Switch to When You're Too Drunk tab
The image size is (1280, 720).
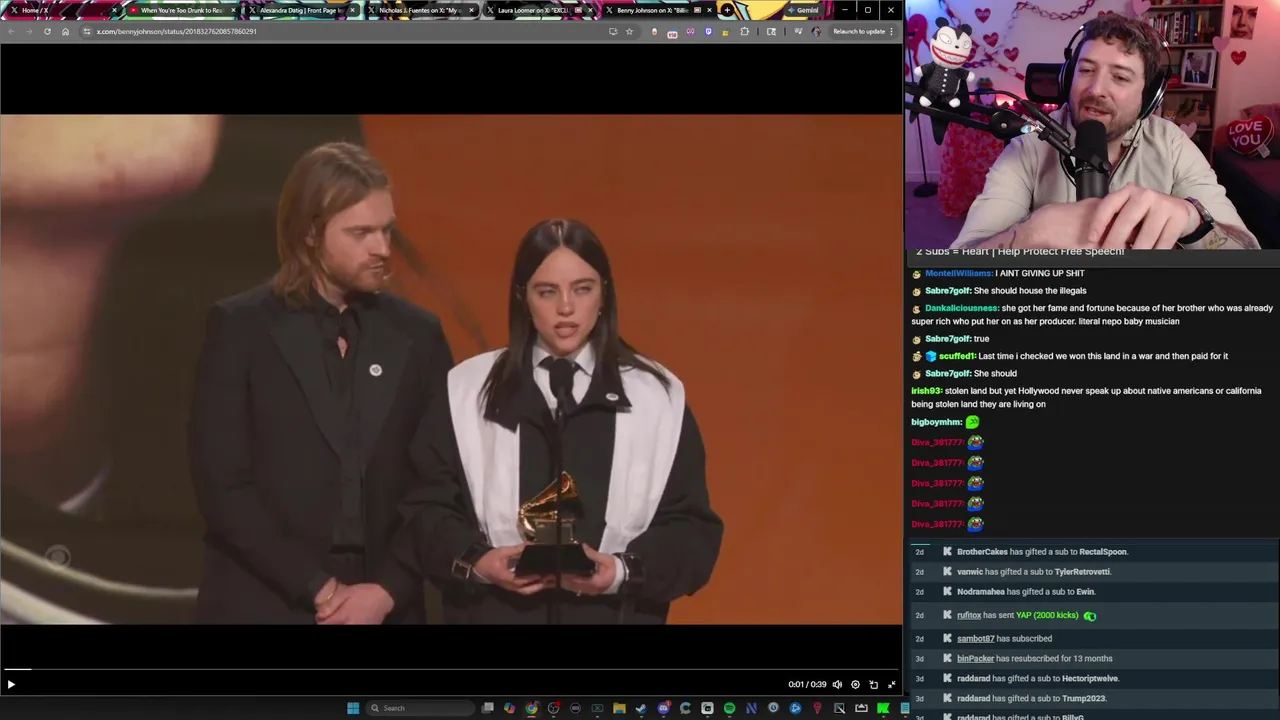(181, 10)
